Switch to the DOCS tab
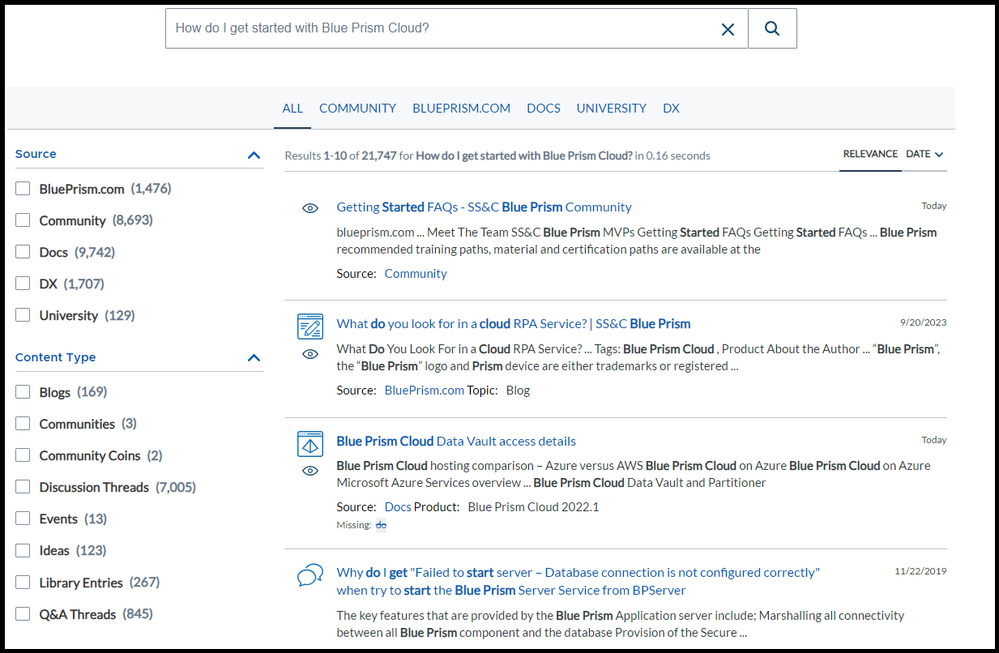 point(543,108)
